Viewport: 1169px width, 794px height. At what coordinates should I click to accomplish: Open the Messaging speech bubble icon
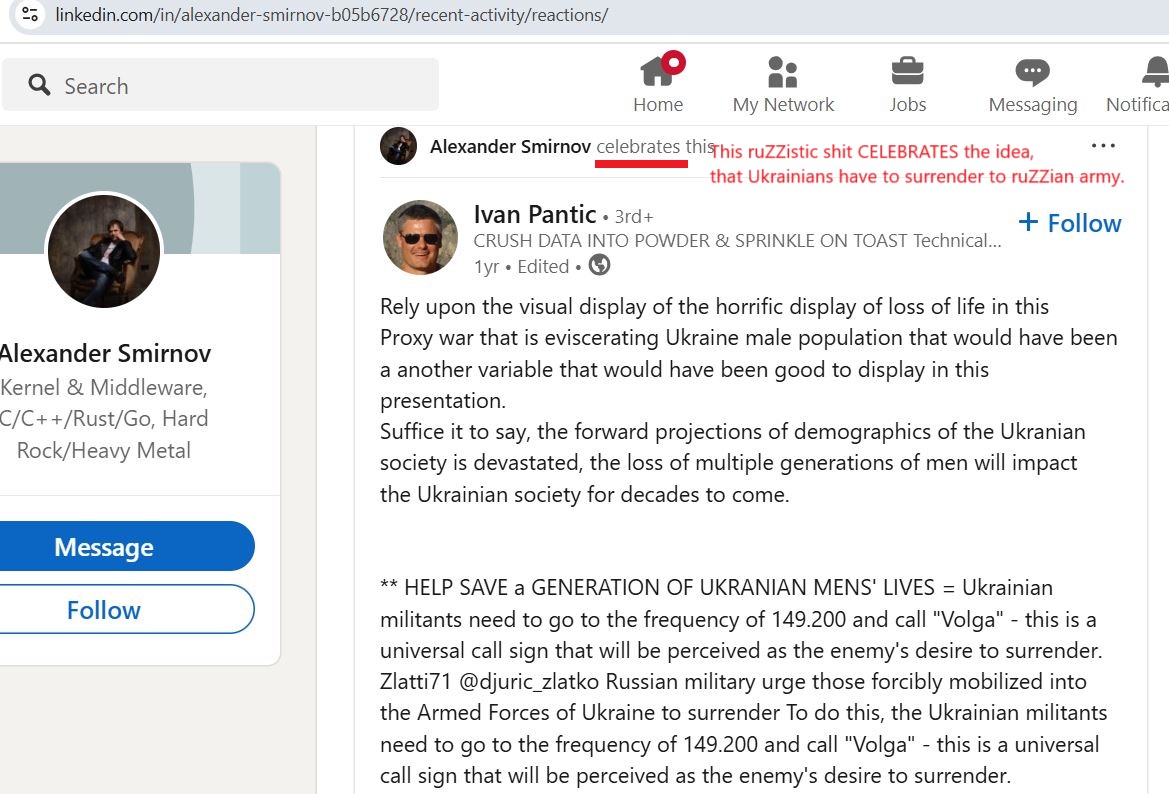coord(1033,72)
